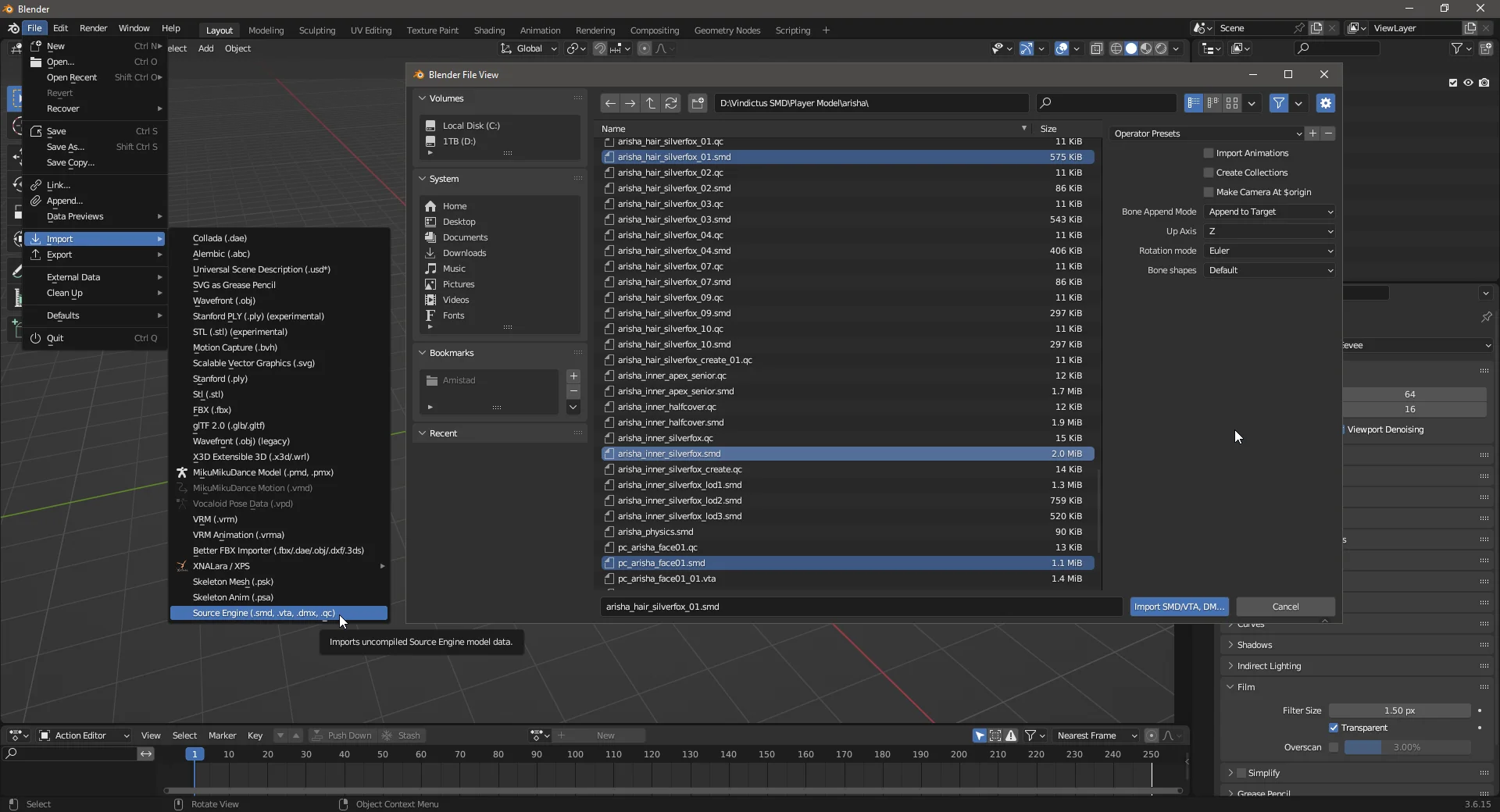This screenshot has width=1500, height=812.
Task: Toggle the Film Transparent checkbox
Action: click(x=1334, y=728)
